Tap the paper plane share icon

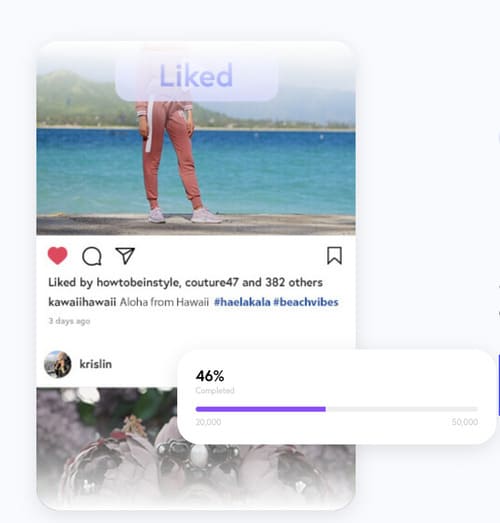125,256
